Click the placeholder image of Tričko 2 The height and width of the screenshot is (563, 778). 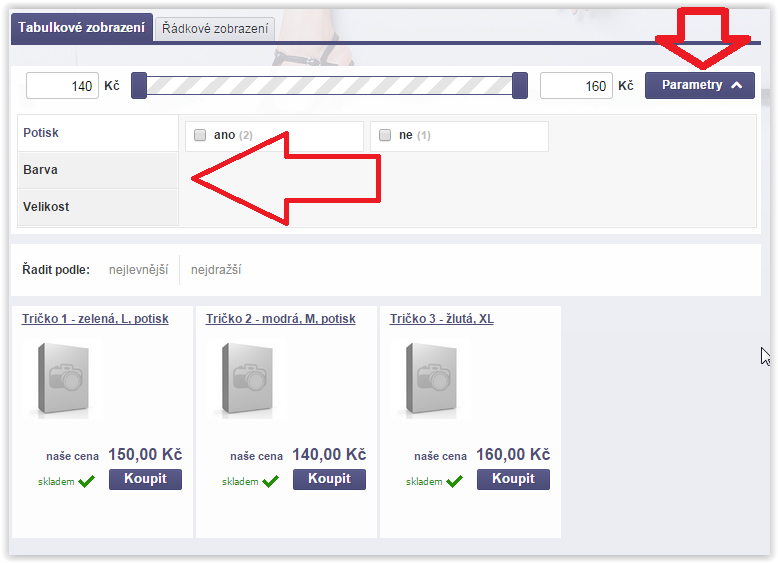(247, 379)
